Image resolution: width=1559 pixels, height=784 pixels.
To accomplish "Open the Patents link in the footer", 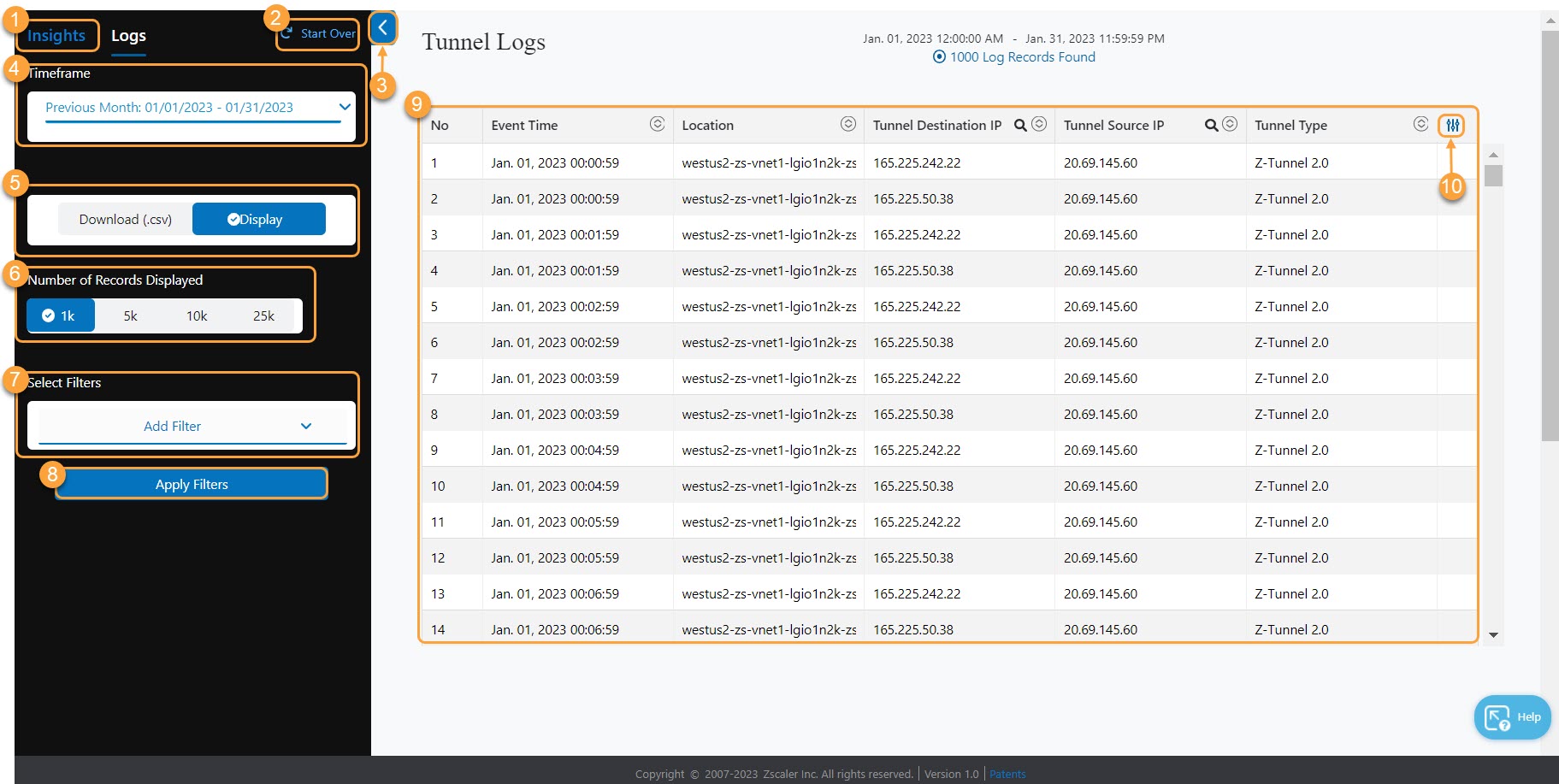I will (1007, 774).
